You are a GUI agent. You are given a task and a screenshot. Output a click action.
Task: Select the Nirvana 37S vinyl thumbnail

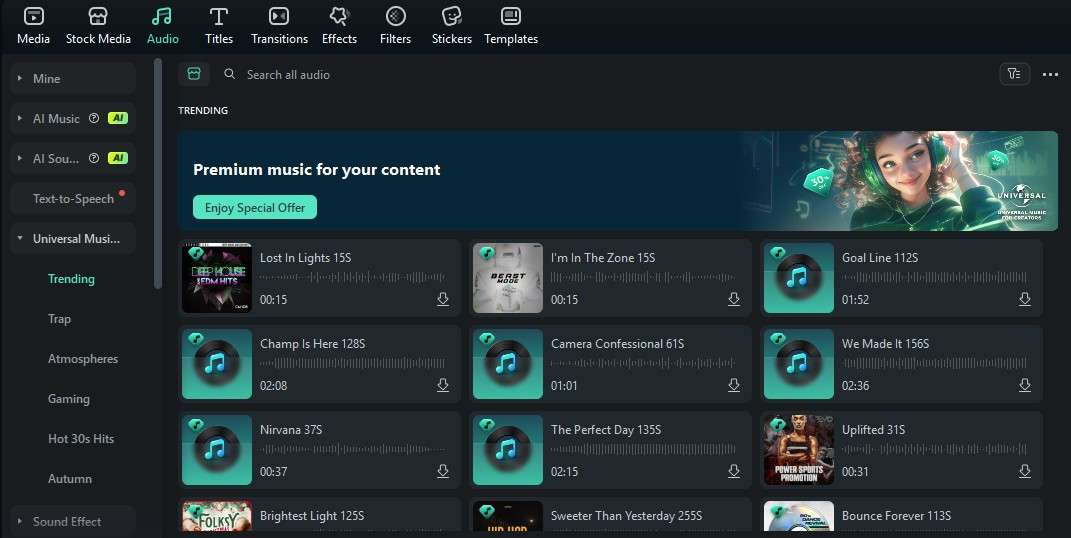click(217, 450)
